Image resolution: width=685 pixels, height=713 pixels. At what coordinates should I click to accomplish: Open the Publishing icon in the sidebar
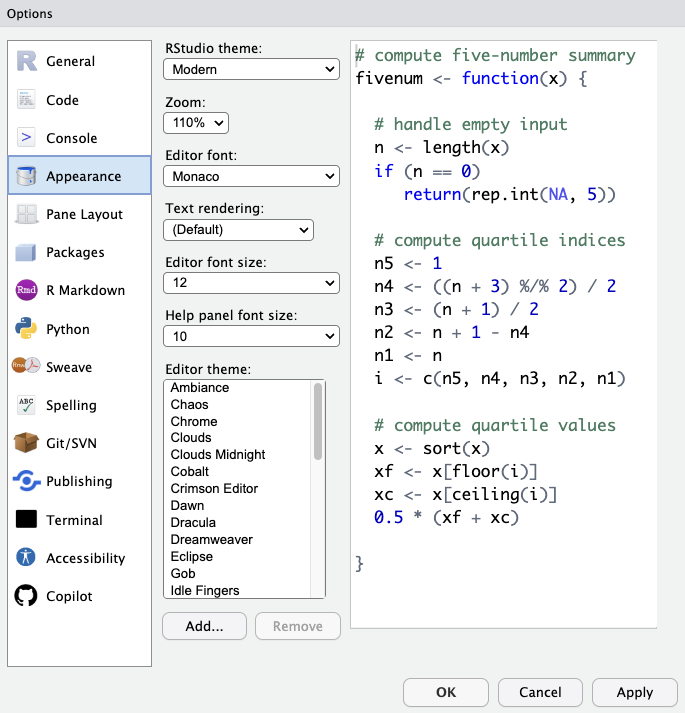pyautogui.click(x=26, y=481)
